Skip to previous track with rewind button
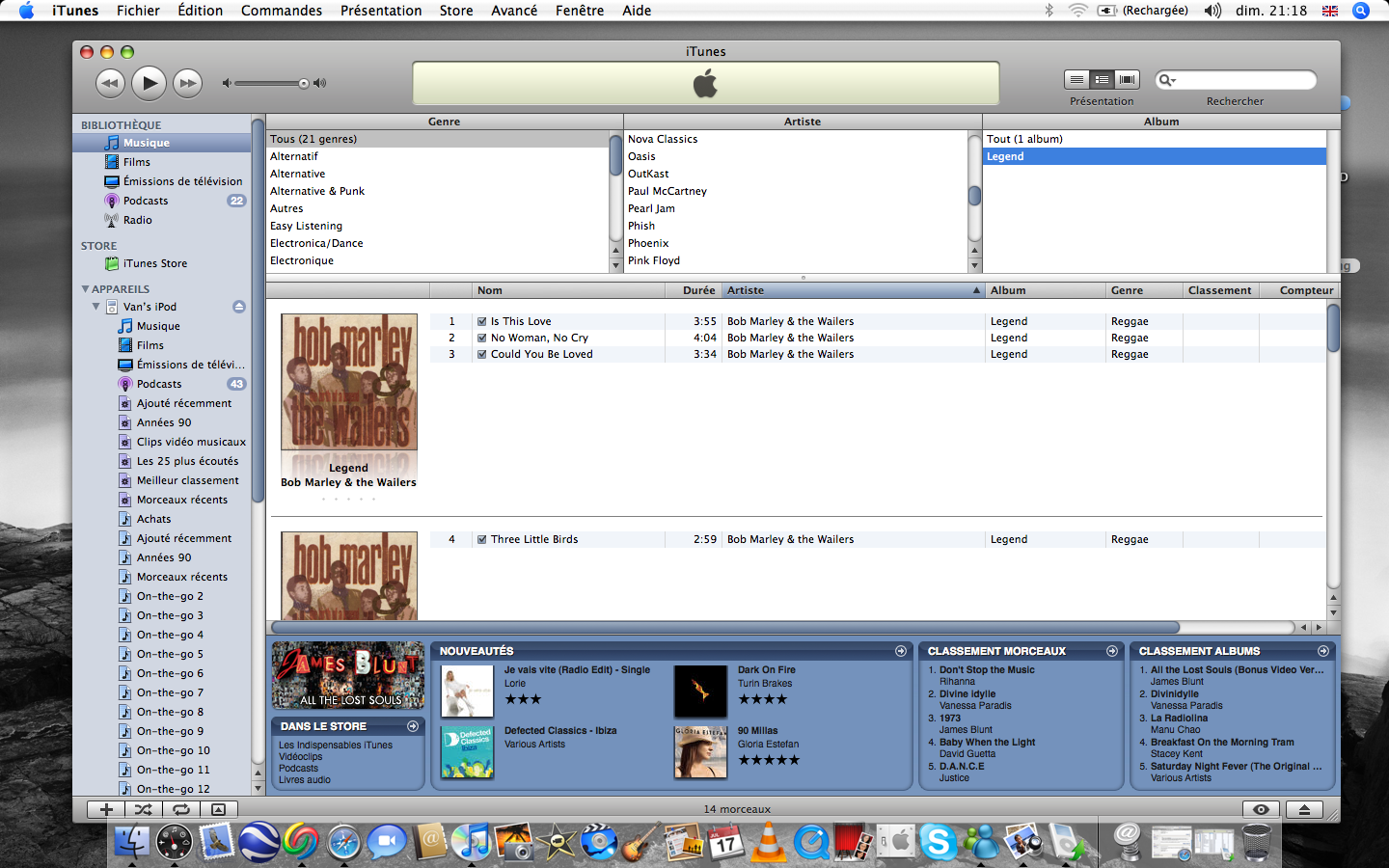Screen dimensions: 1389x868 110,83
